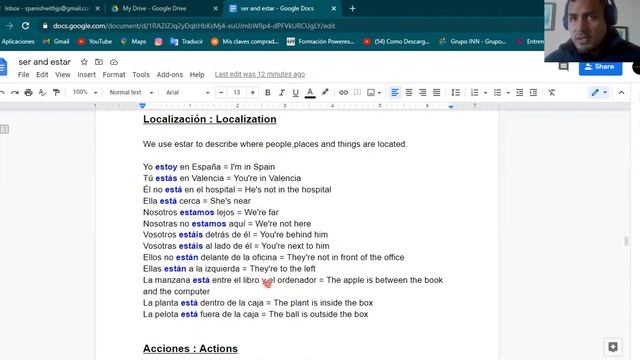Open the Arial font dropdown
Screen dimensions: 640x360
click(x=187, y=93)
